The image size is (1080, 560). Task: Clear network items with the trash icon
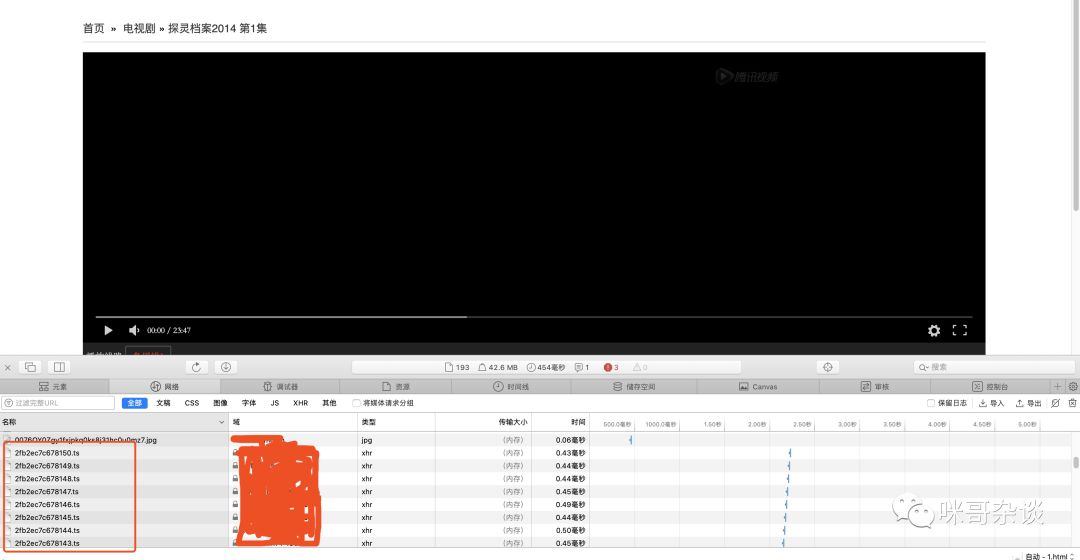tap(1072, 403)
